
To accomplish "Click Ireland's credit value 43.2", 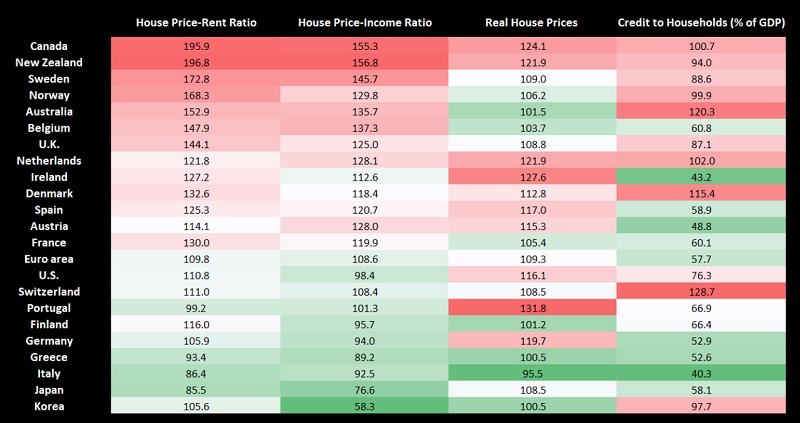I will pyautogui.click(x=702, y=177).
